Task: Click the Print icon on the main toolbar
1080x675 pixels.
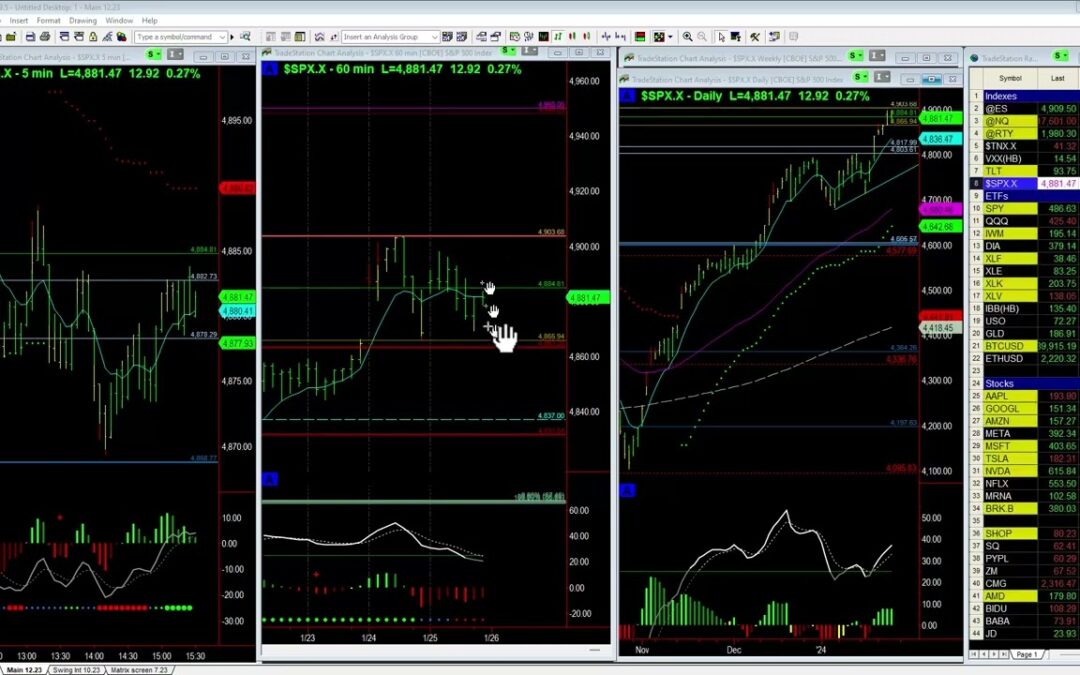Action: tap(44, 36)
